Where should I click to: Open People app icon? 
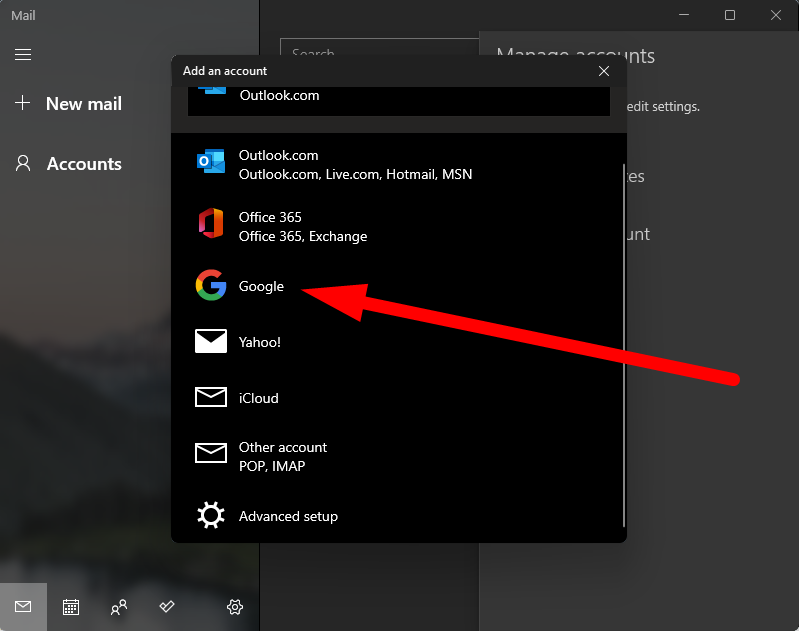(x=119, y=607)
